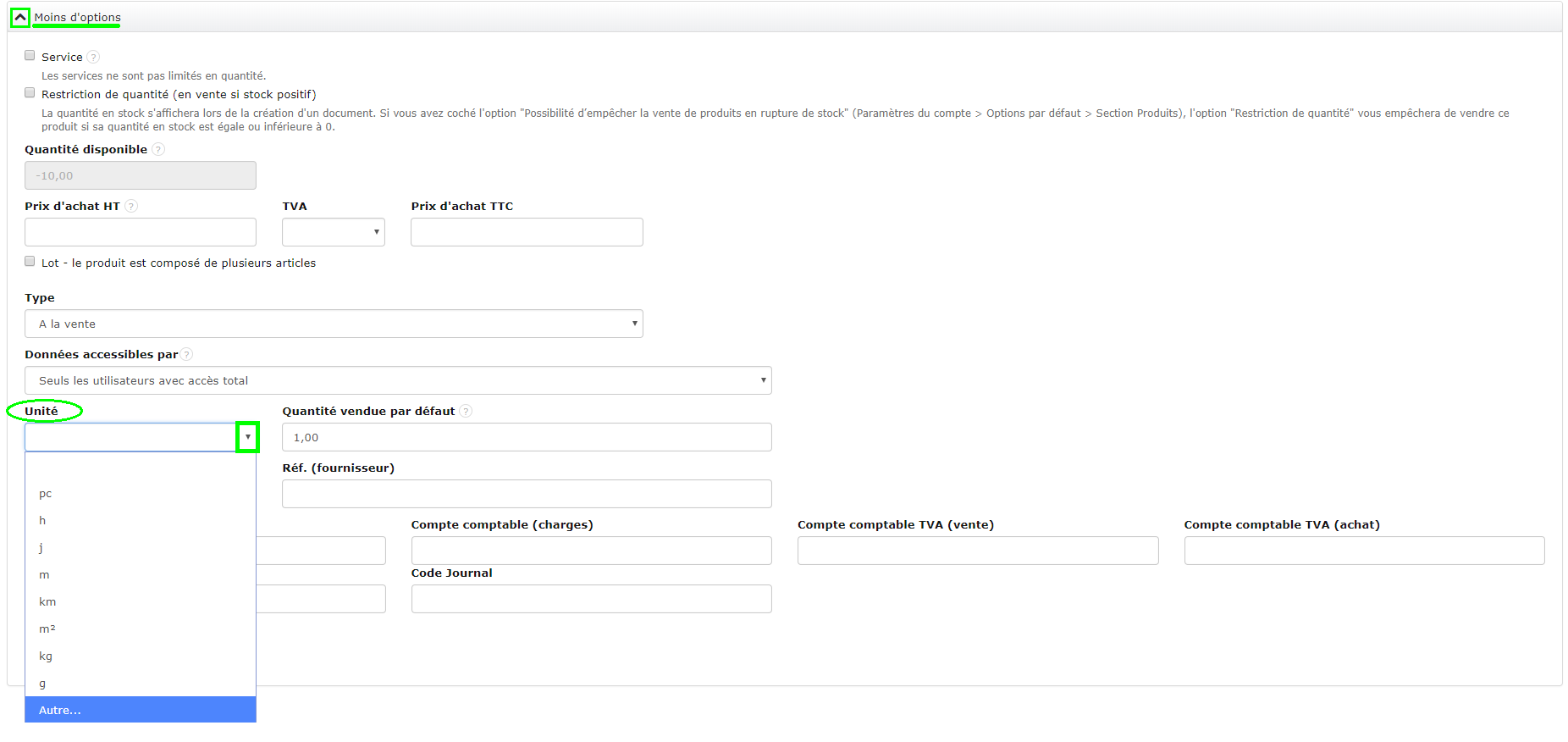Expand the Données accessibles par dropdown

(x=398, y=380)
